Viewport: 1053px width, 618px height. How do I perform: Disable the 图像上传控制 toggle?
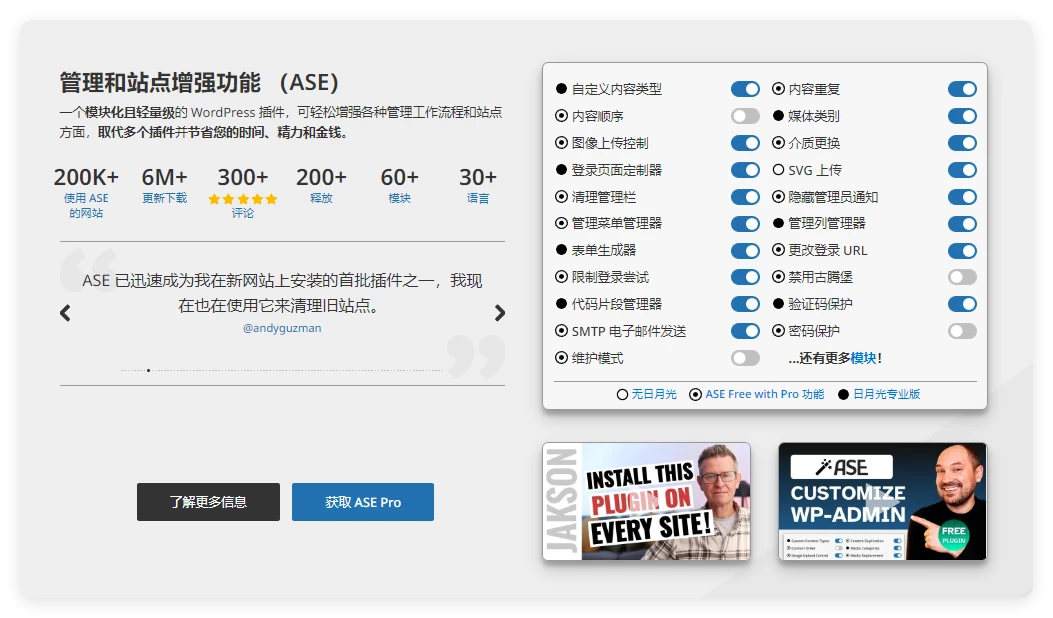pos(745,143)
